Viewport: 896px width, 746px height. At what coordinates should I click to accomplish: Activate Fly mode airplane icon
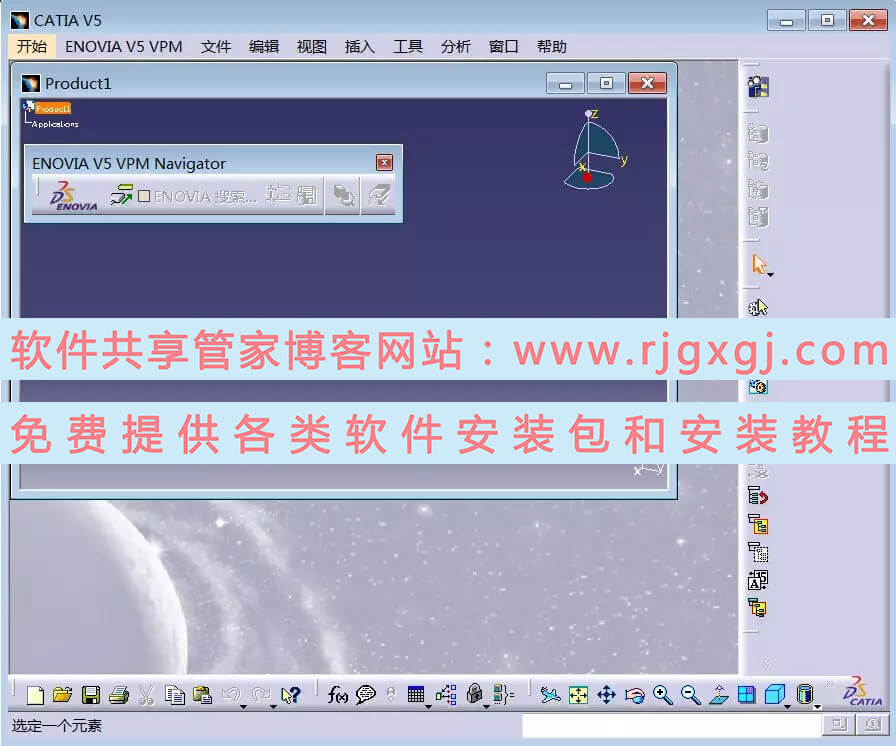pyautogui.click(x=550, y=695)
